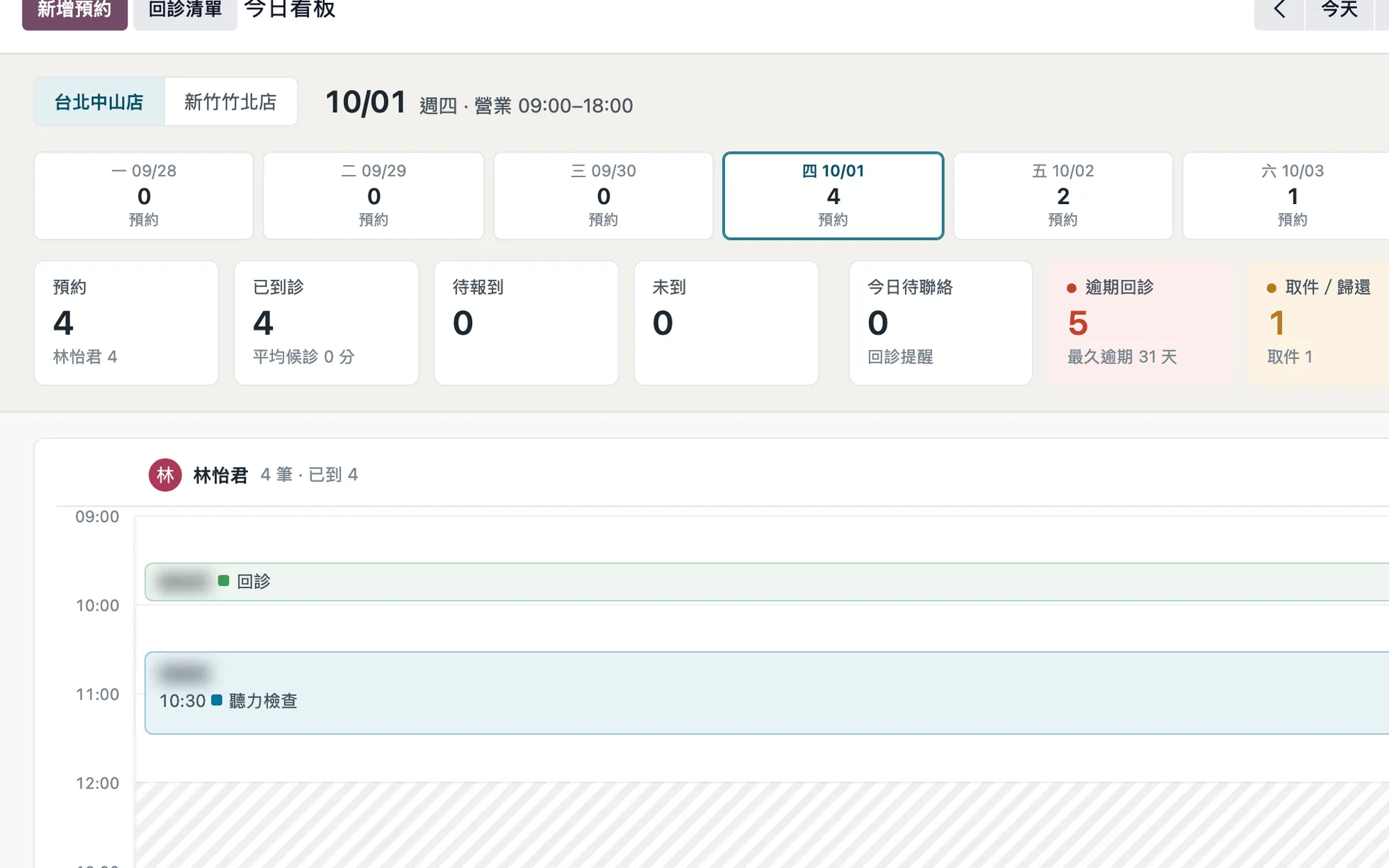Viewport: 1389px width, 868px height.
Task: Click the 平均候診 0 分 text
Action: (x=303, y=356)
